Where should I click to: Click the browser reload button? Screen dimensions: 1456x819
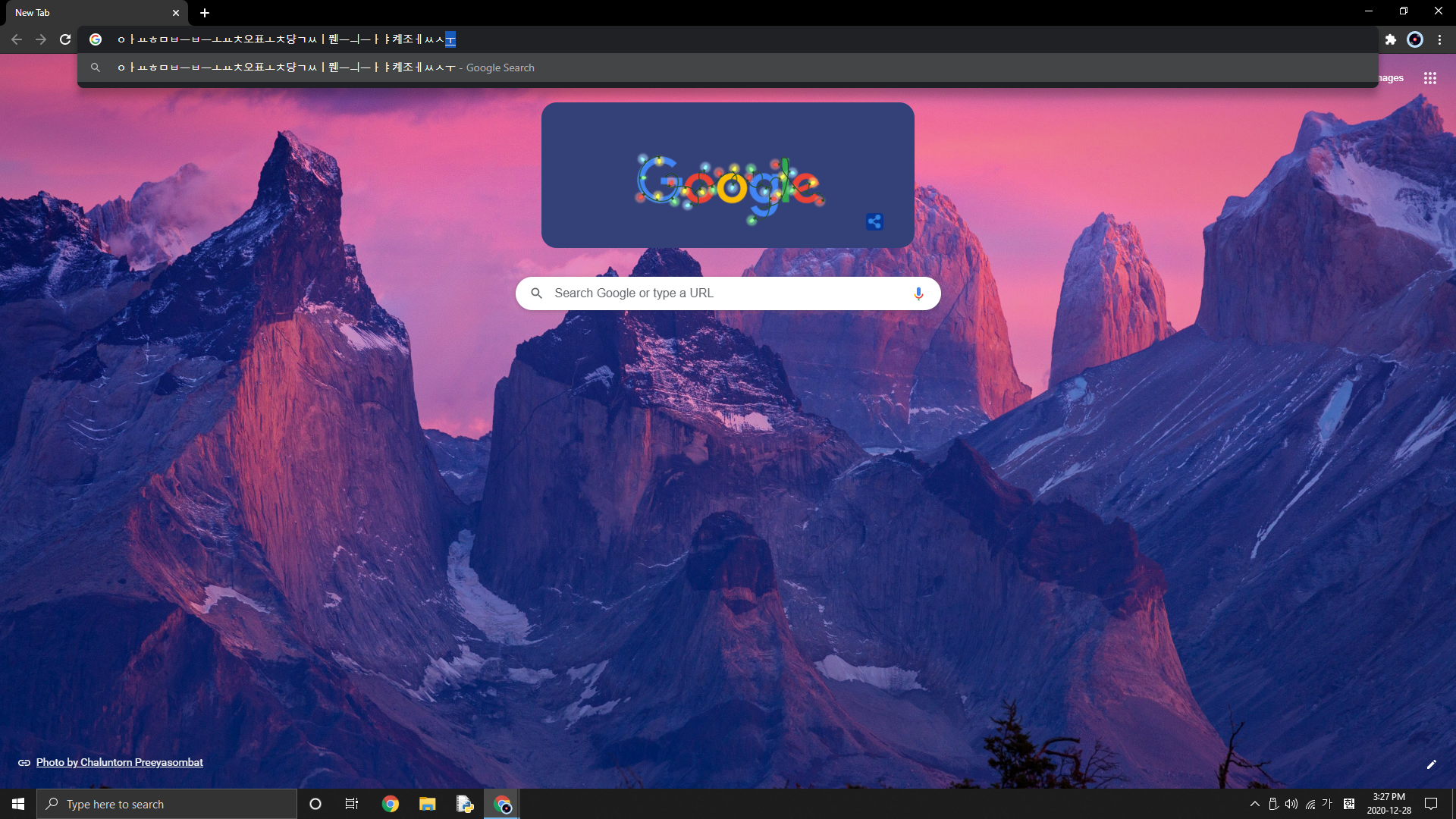65,39
